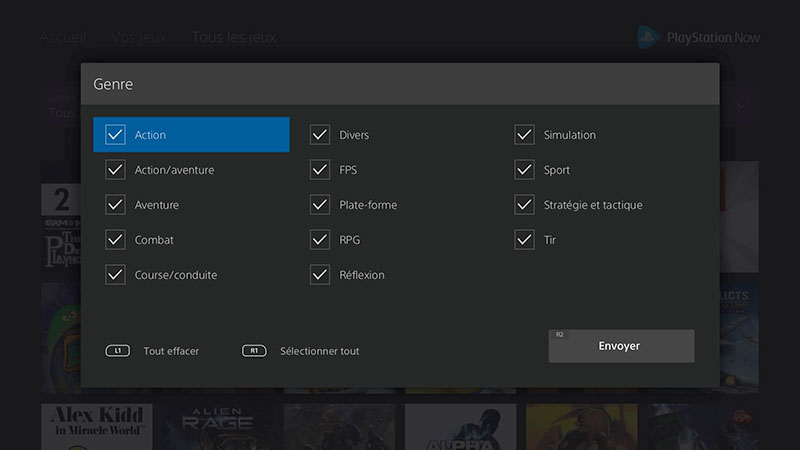Uncheck the RPG genre checkbox
The width and height of the screenshot is (800, 450).
tap(320, 240)
